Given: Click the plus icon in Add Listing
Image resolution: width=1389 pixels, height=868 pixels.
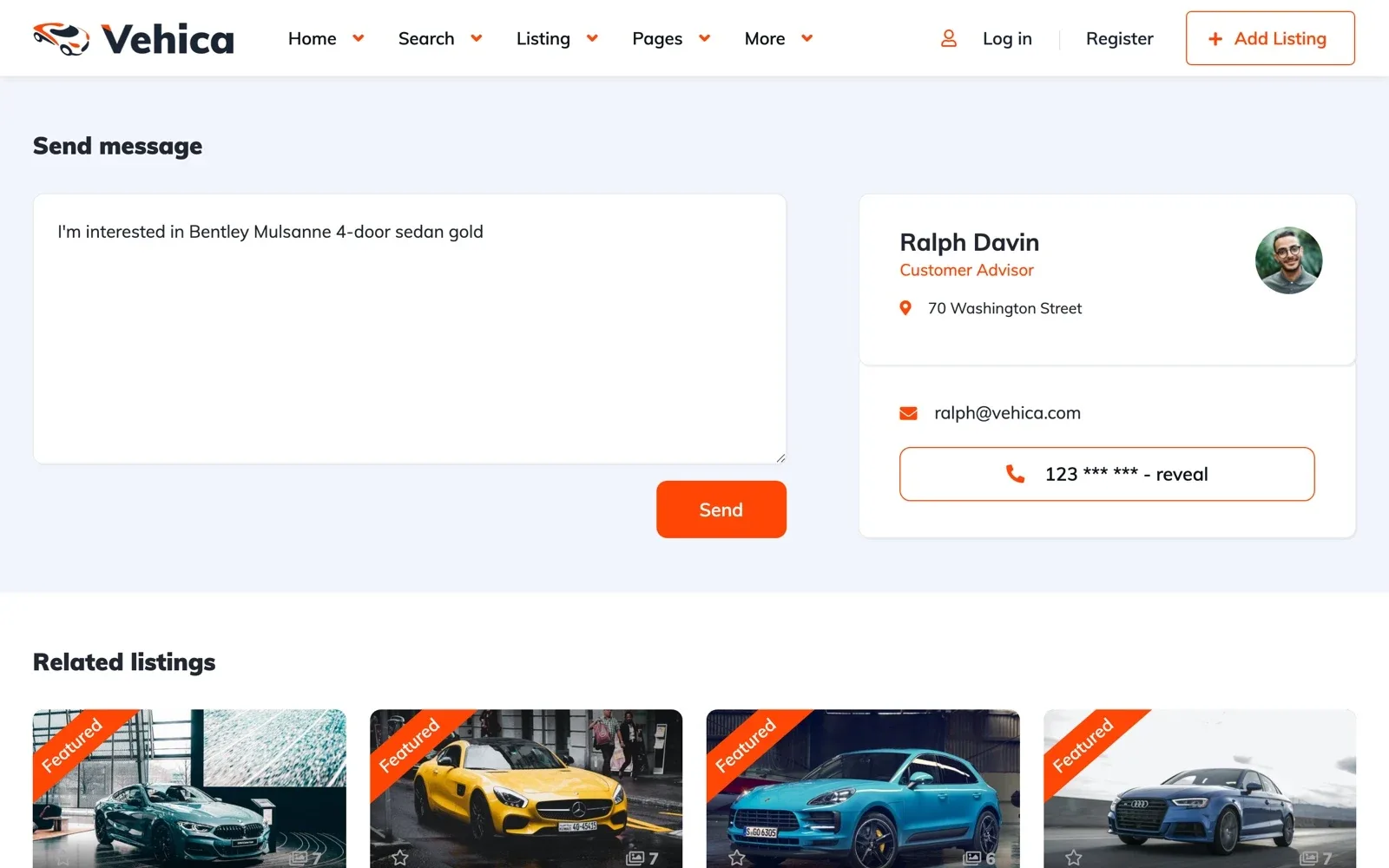Looking at the screenshot, I should [1215, 39].
